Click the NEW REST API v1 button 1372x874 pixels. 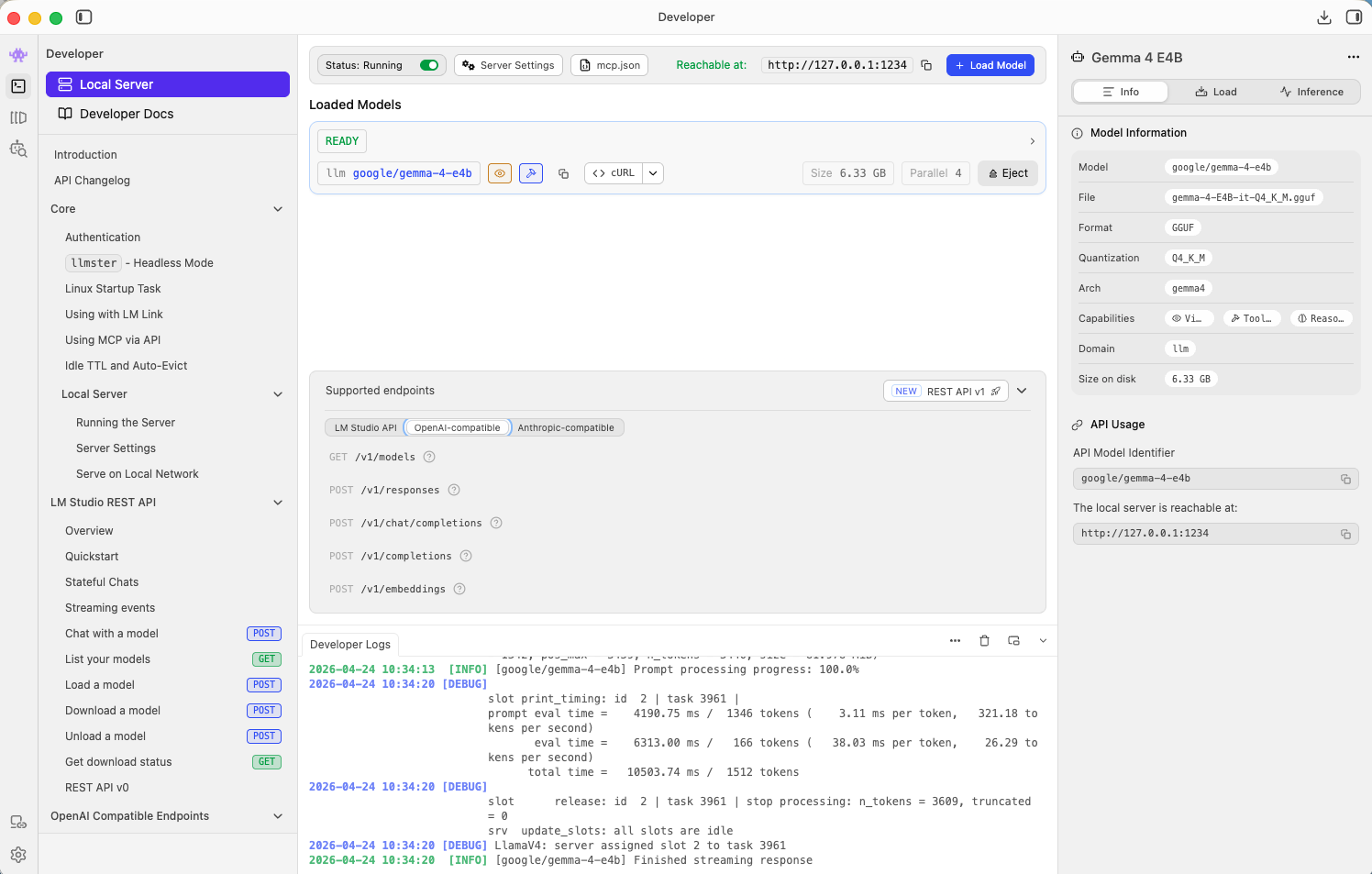coord(946,392)
